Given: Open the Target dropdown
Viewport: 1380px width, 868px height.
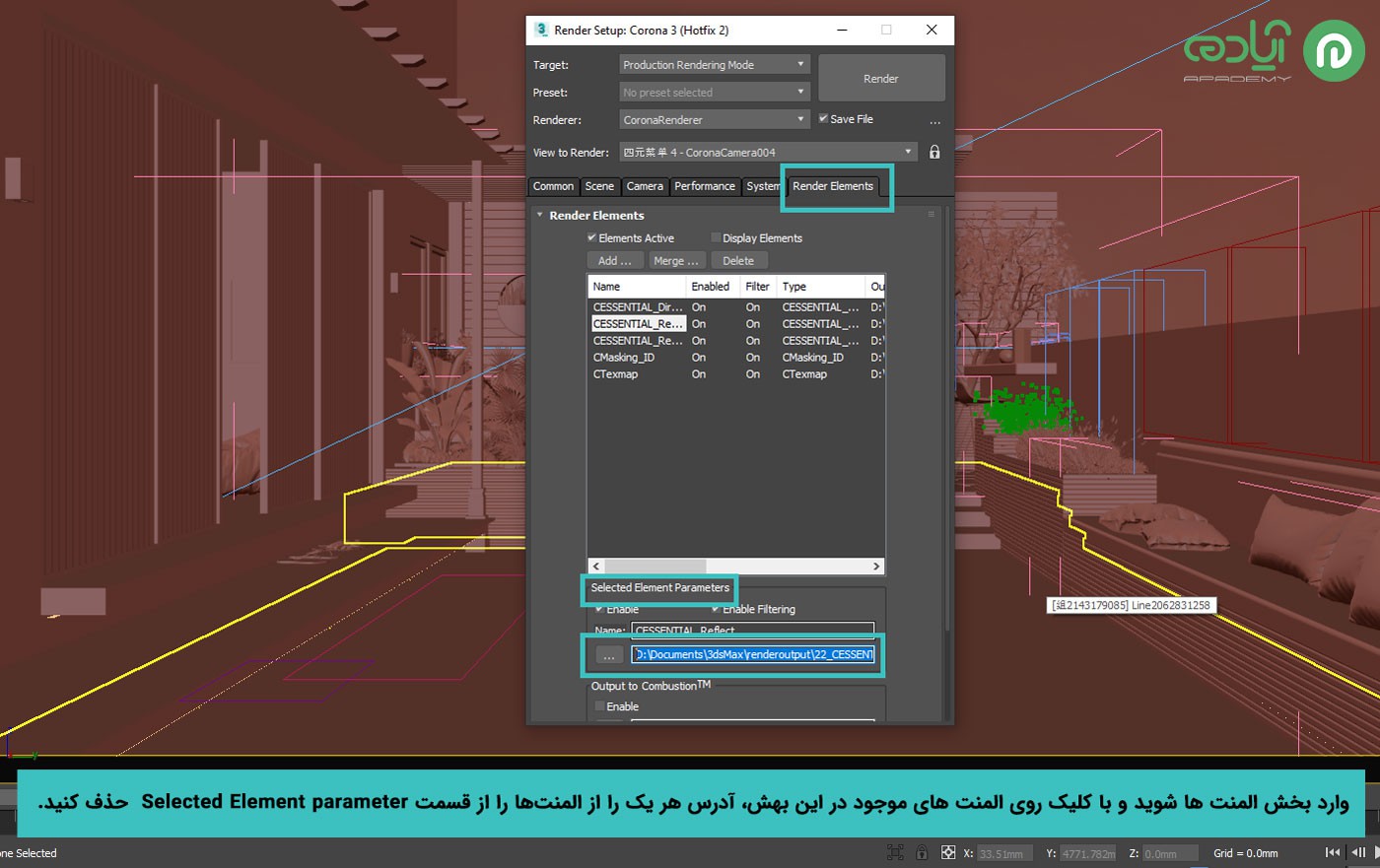Looking at the screenshot, I should [x=715, y=64].
